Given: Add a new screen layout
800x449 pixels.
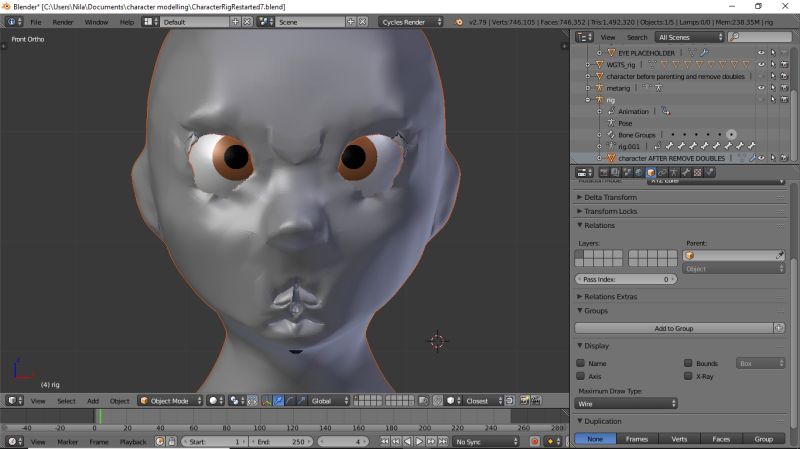Looking at the screenshot, I should (x=235, y=22).
